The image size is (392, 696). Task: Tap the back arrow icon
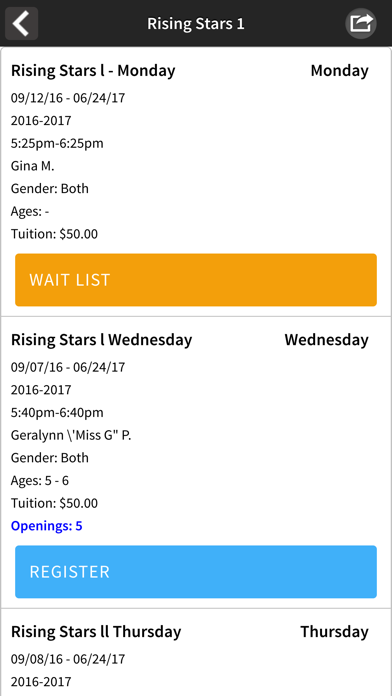click(x=21, y=24)
